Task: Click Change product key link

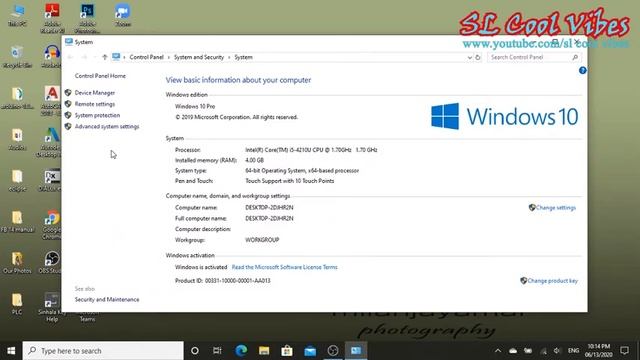Action: pos(552,281)
